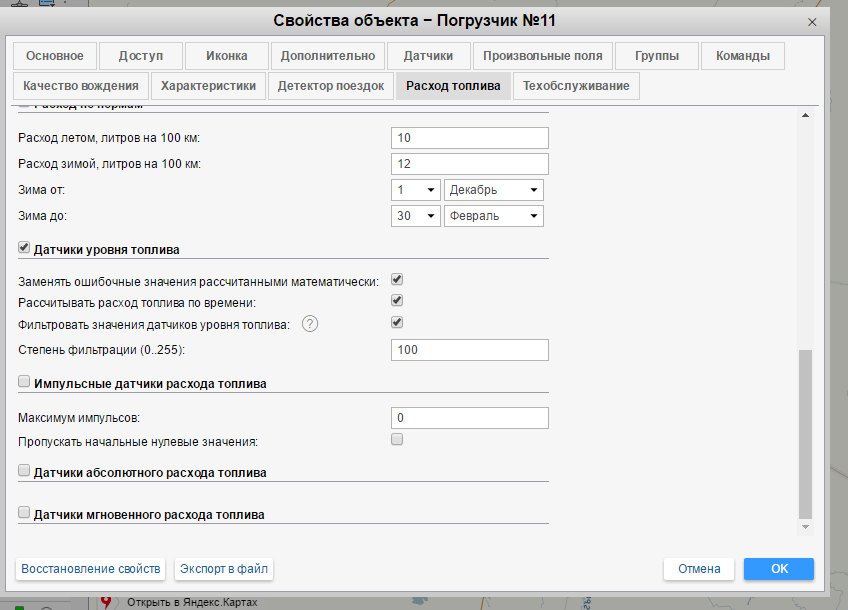Toggle calculate fuel consumption by time

397,301
